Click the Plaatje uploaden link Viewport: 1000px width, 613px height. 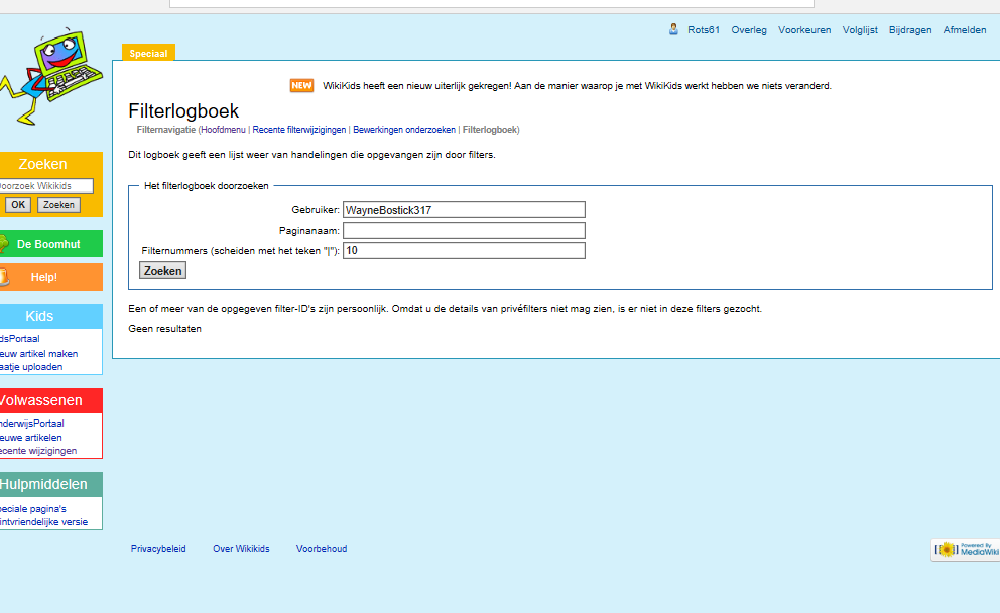[31, 367]
